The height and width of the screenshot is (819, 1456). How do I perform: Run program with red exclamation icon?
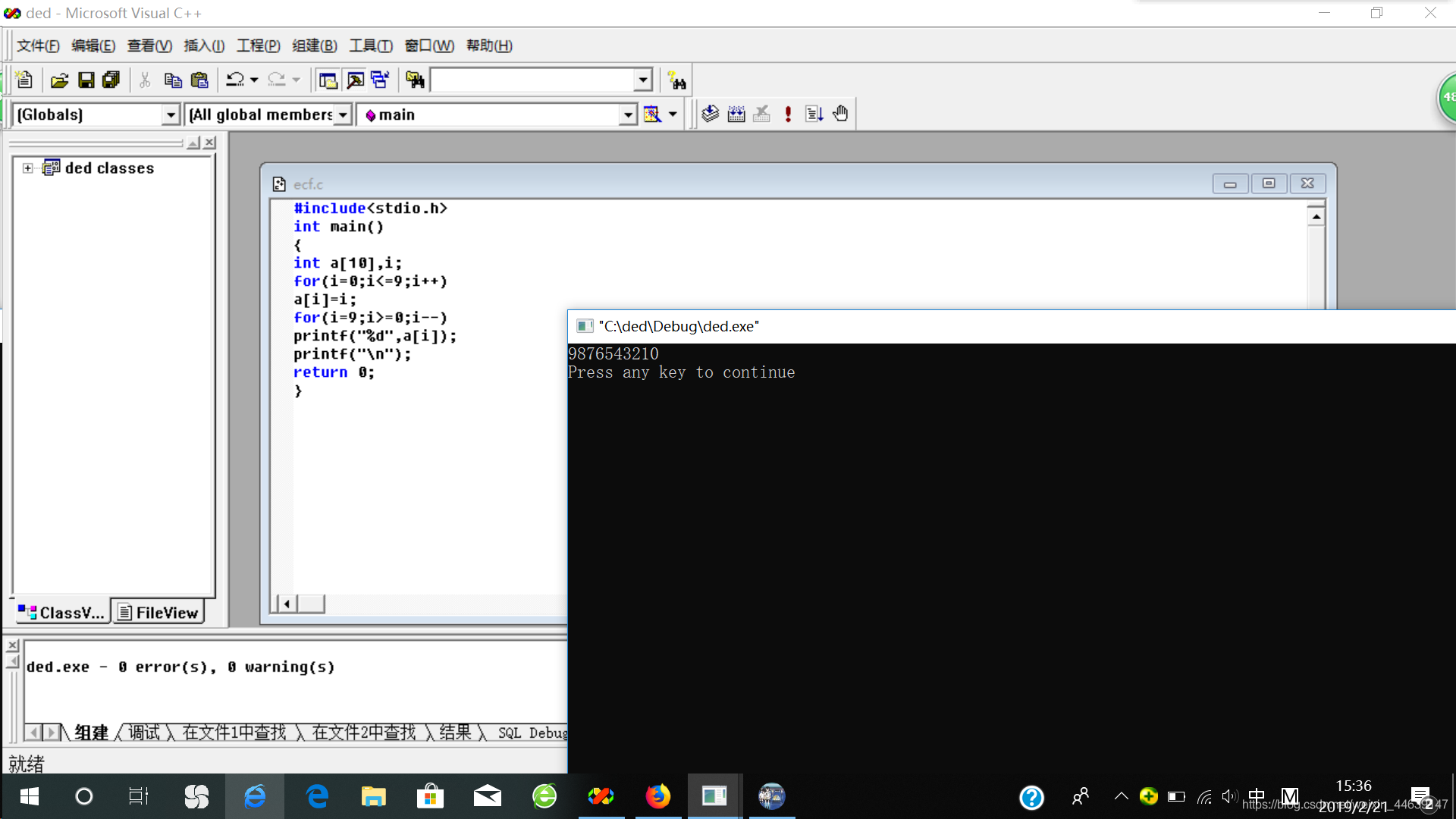(x=789, y=114)
